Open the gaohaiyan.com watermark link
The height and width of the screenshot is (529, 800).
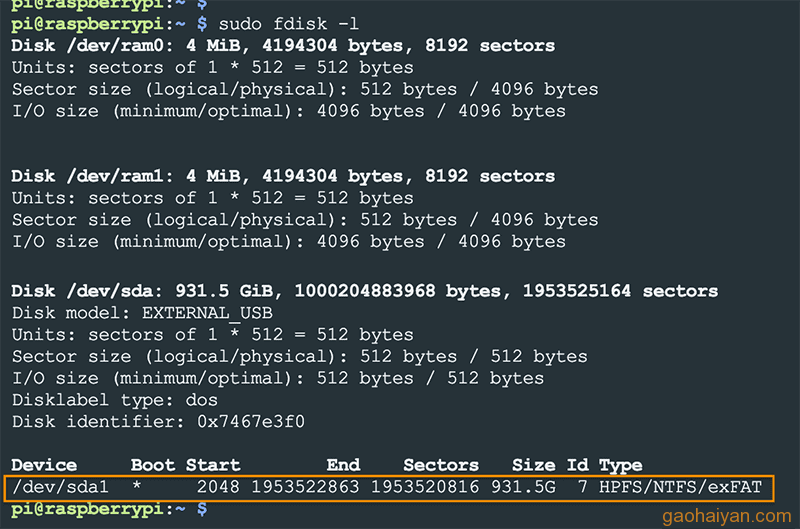click(727, 516)
